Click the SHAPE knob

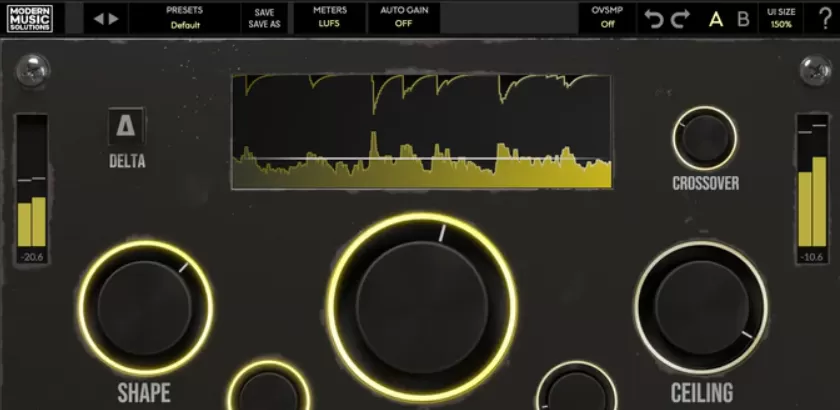(145, 308)
